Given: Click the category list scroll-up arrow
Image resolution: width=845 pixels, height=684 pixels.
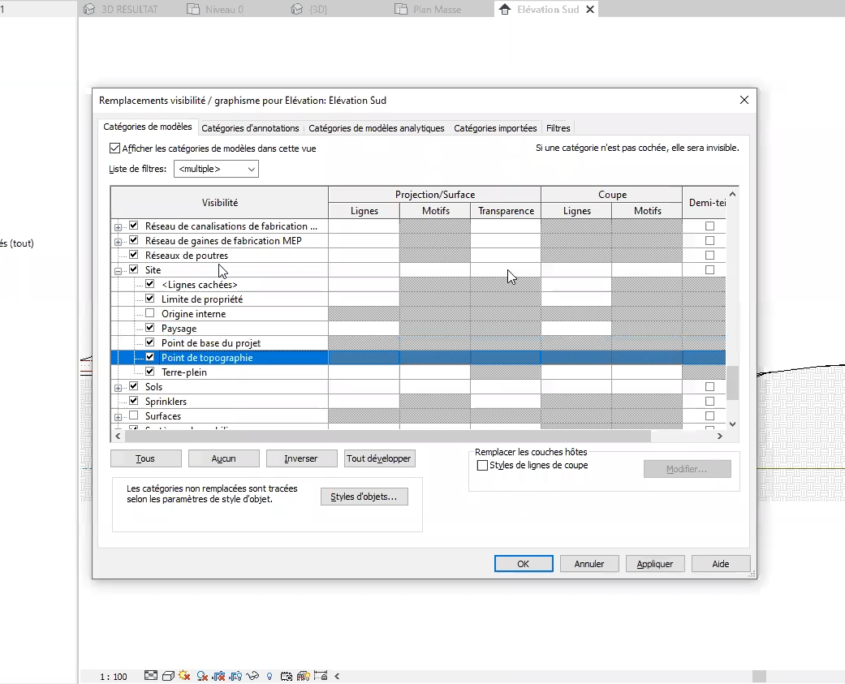Looking at the screenshot, I should [732, 194].
